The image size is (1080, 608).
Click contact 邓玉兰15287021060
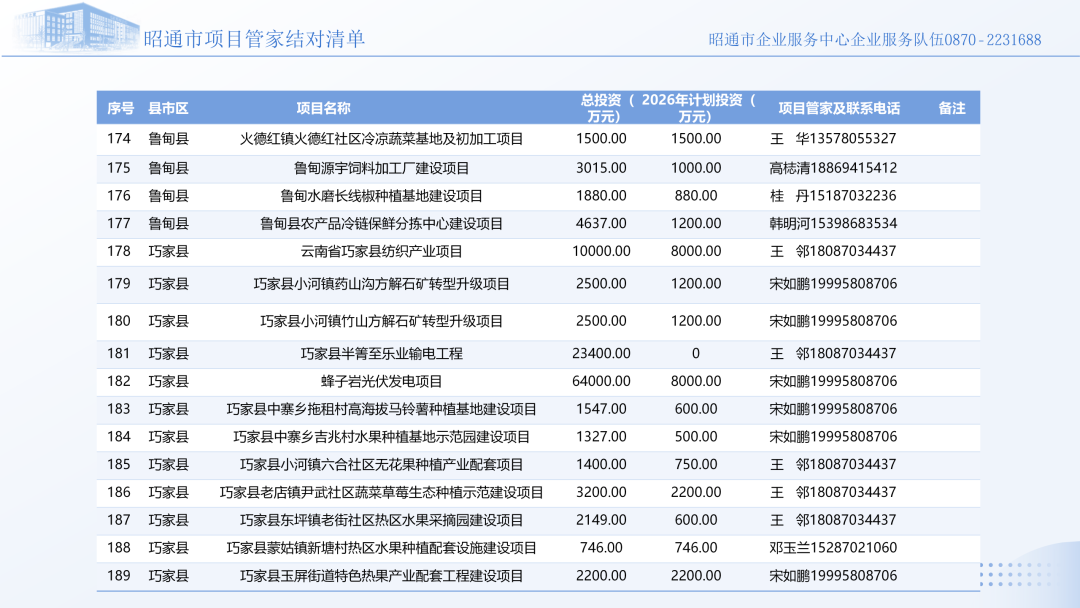(x=833, y=548)
